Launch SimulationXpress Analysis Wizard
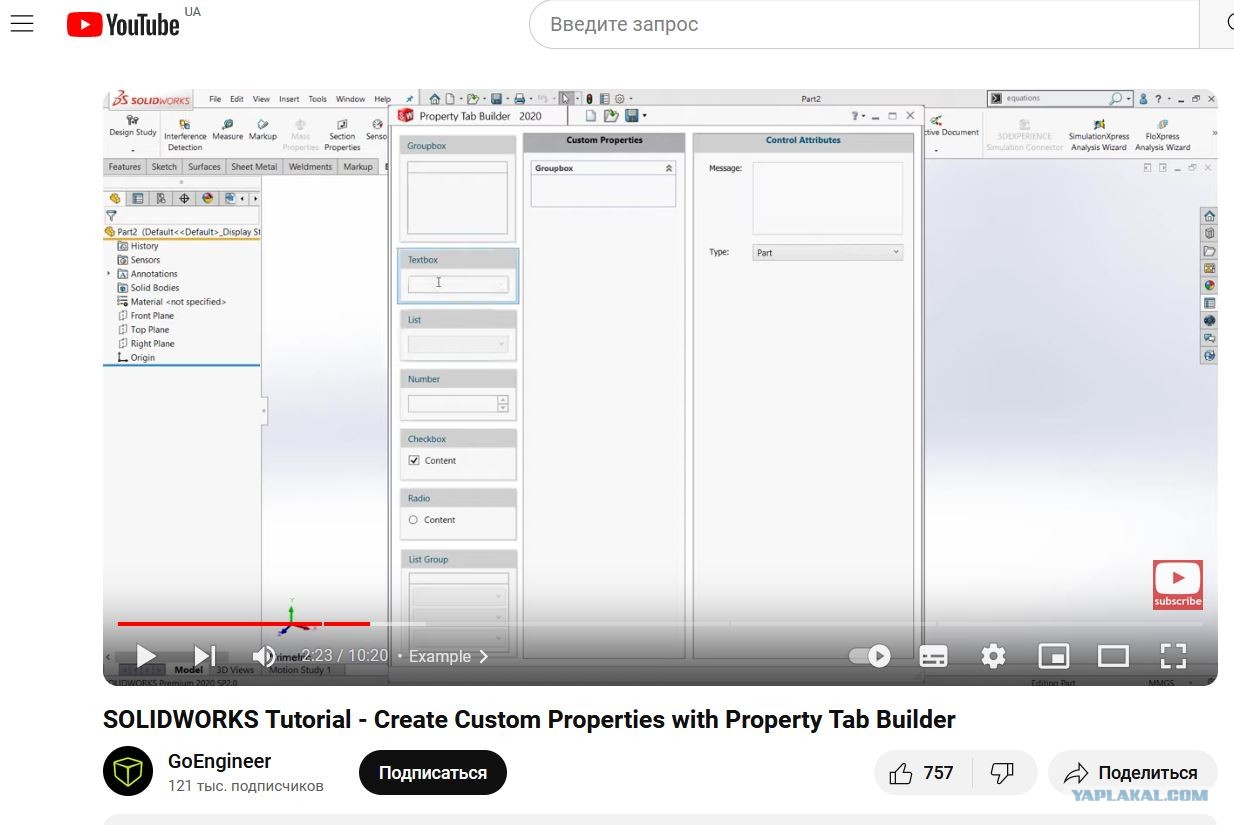 [1099, 134]
